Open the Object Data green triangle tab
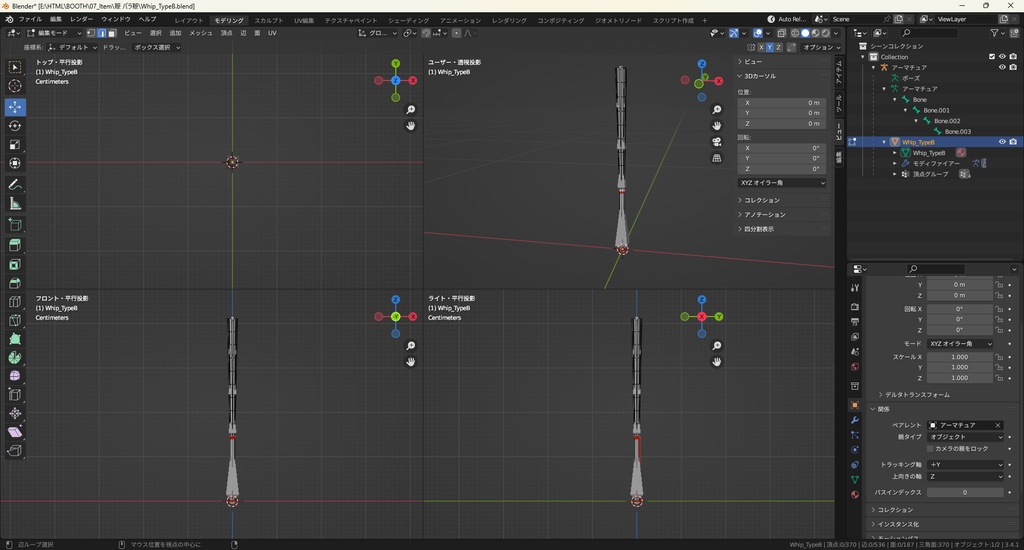Screen dimensions: 1024x550 coord(855,479)
